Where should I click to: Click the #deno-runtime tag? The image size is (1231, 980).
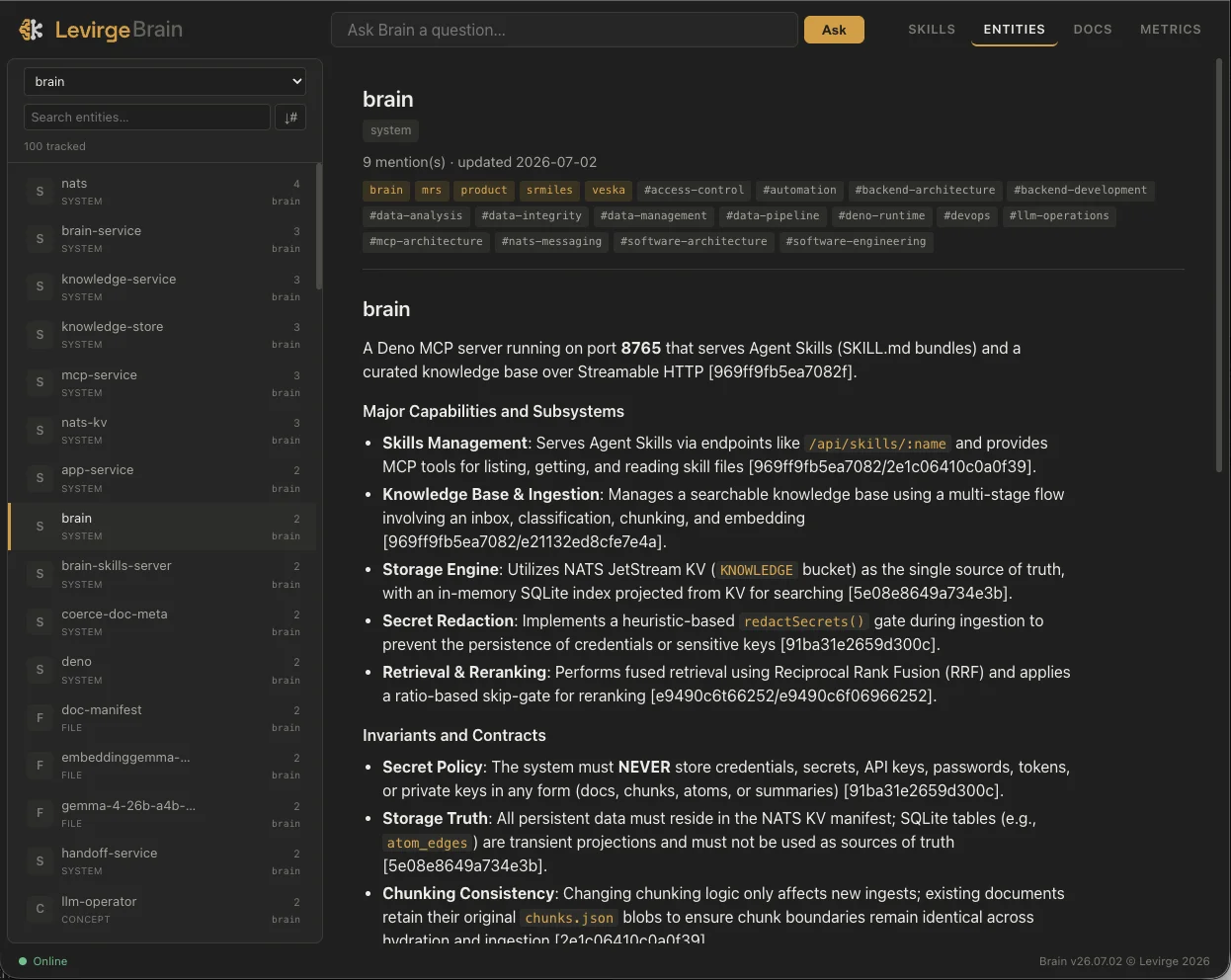(881, 215)
